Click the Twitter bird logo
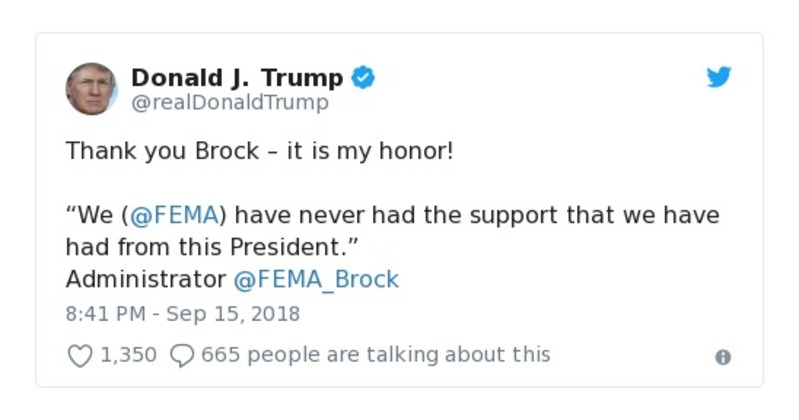This screenshot has width=799, height=420. [719, 77]
